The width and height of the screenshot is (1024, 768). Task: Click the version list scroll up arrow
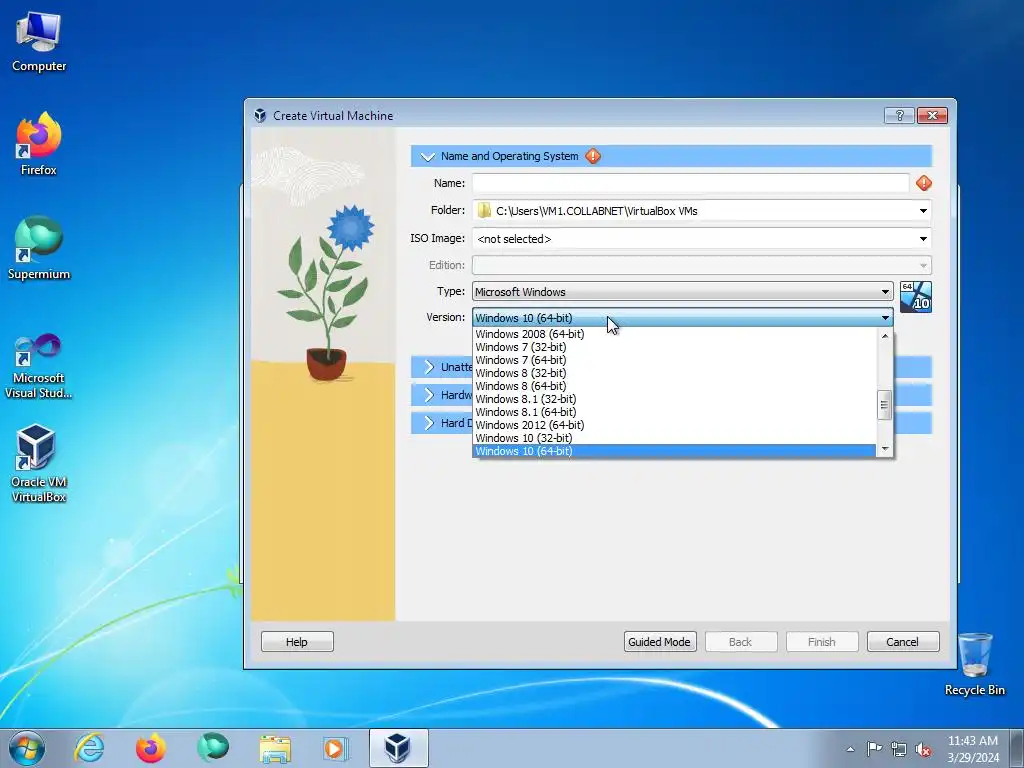pos(884,336)
